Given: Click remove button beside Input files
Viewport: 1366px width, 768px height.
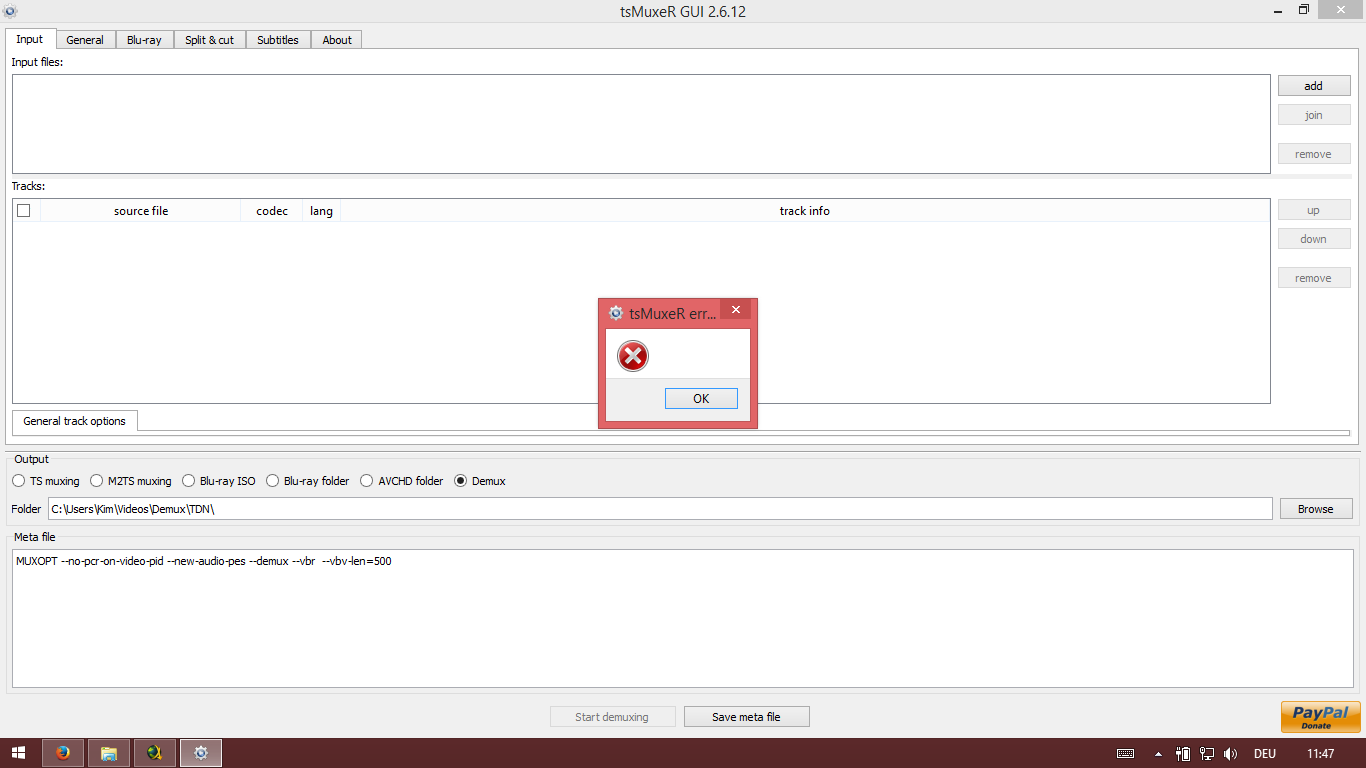Looking at the screenshot, I should (x=1314, y=154).
